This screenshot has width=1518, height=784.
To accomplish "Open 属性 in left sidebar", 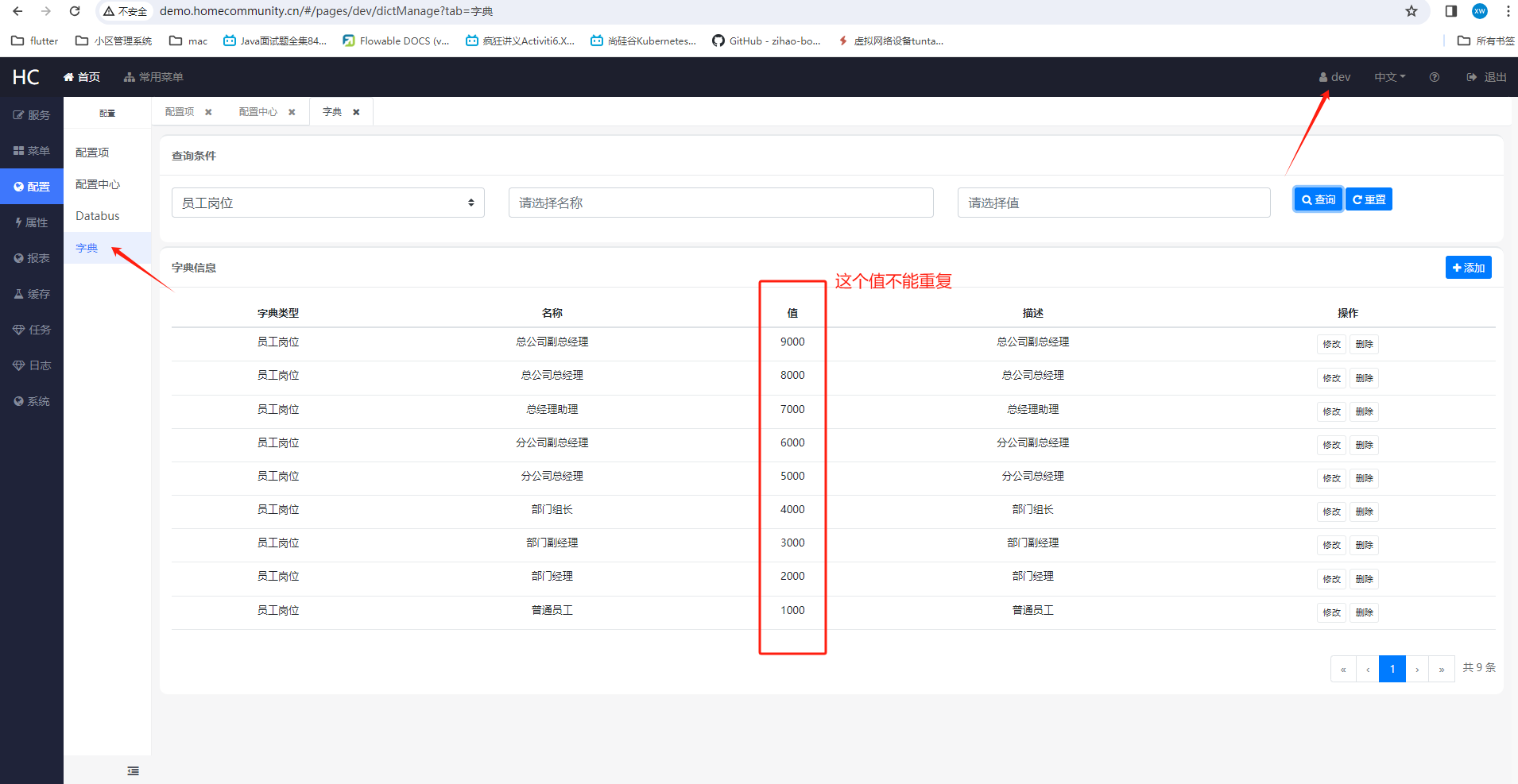I will (32, 222).
